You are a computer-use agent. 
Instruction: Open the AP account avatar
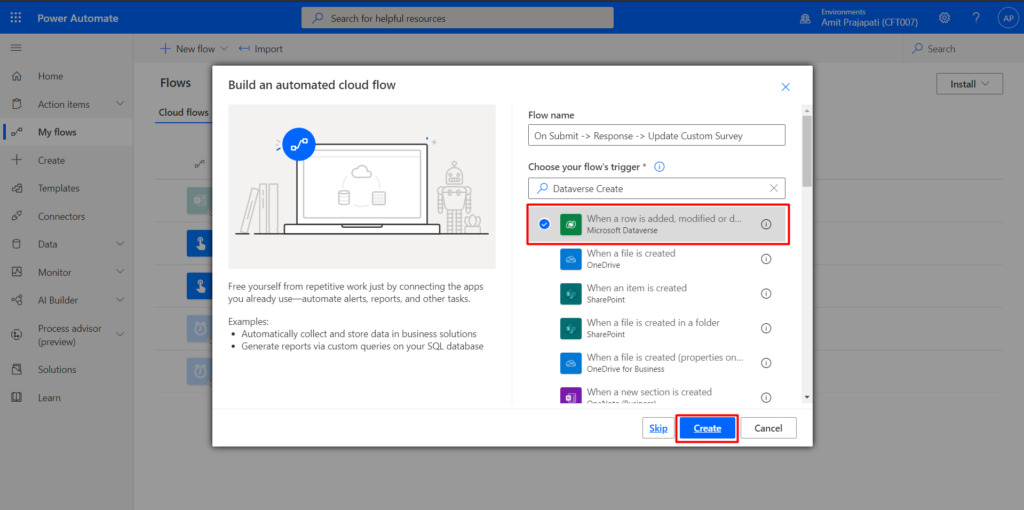click(x=1006, y=18)
